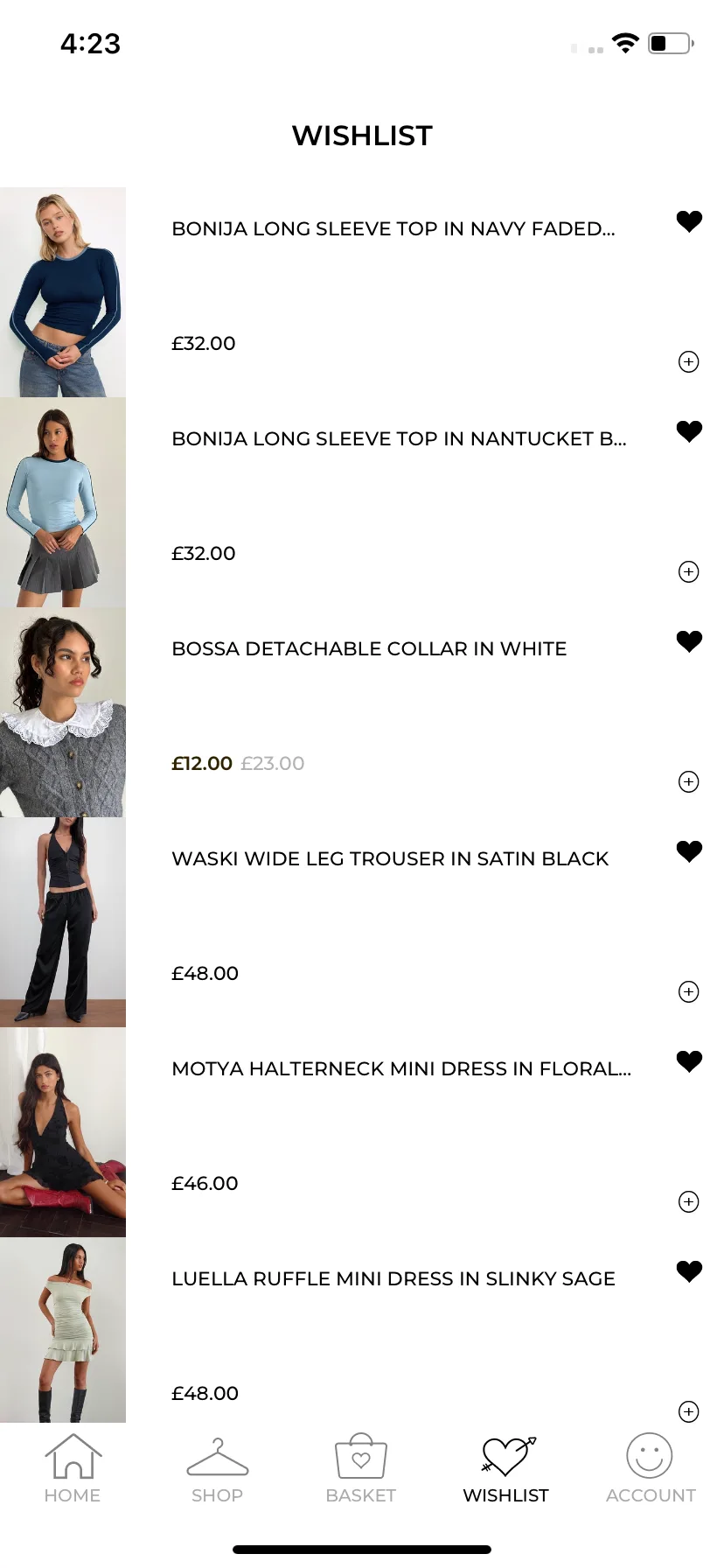The width and height of the screenshot is (724, 1568).
Task: Add Bonija Nantucket top using plus
Action: tap(689, 571)
